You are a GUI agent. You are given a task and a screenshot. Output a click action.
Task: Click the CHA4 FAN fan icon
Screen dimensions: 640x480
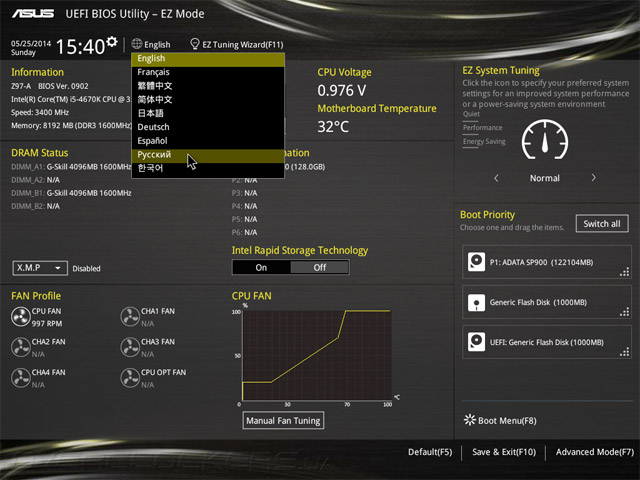coord(20,378)
